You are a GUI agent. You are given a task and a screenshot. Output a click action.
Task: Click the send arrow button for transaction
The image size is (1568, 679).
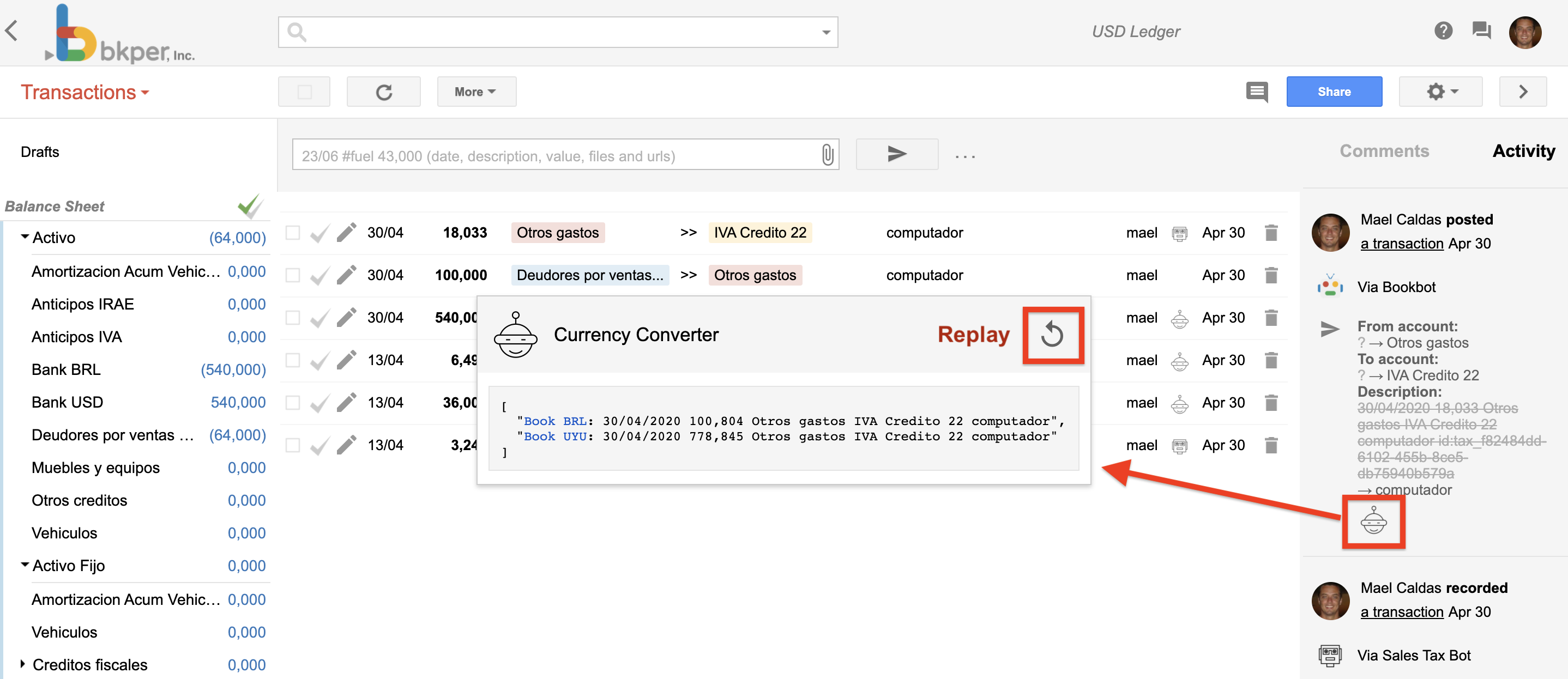pyautogui.click(x=894, y=155)
